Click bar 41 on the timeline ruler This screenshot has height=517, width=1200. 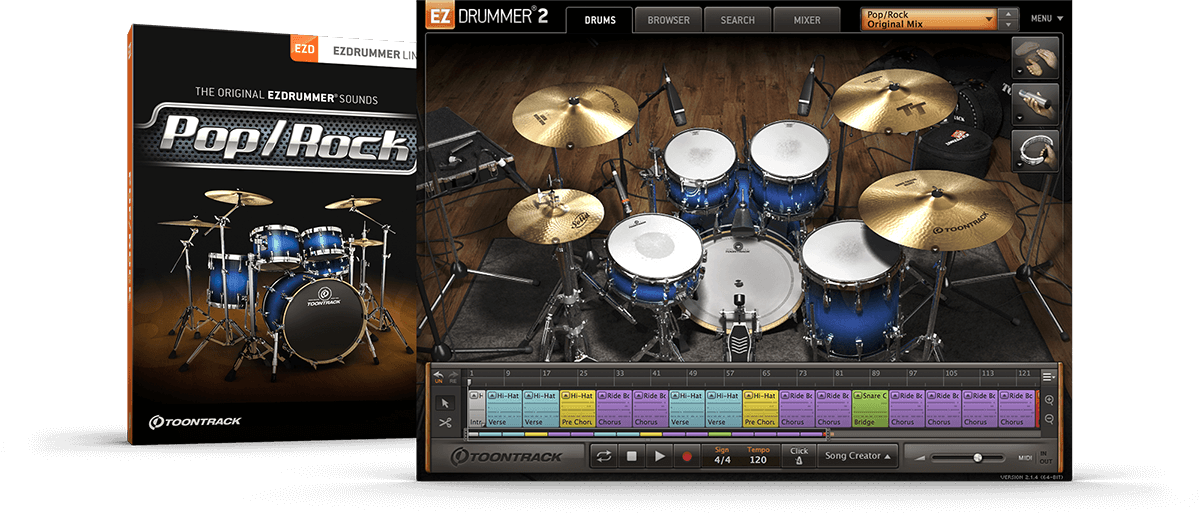pyautogui.click(x=657, y=374)
